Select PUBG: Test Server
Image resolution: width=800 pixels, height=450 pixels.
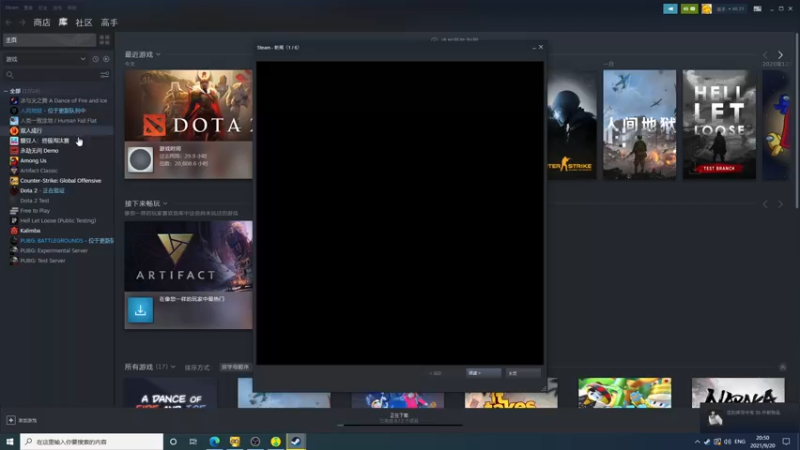coord(43,260)
